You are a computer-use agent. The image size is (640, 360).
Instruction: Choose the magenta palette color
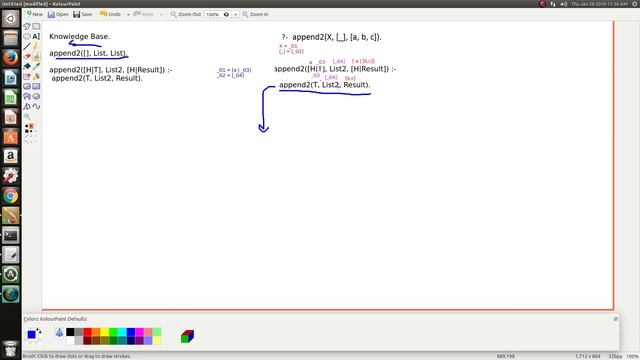pos(139,332)
